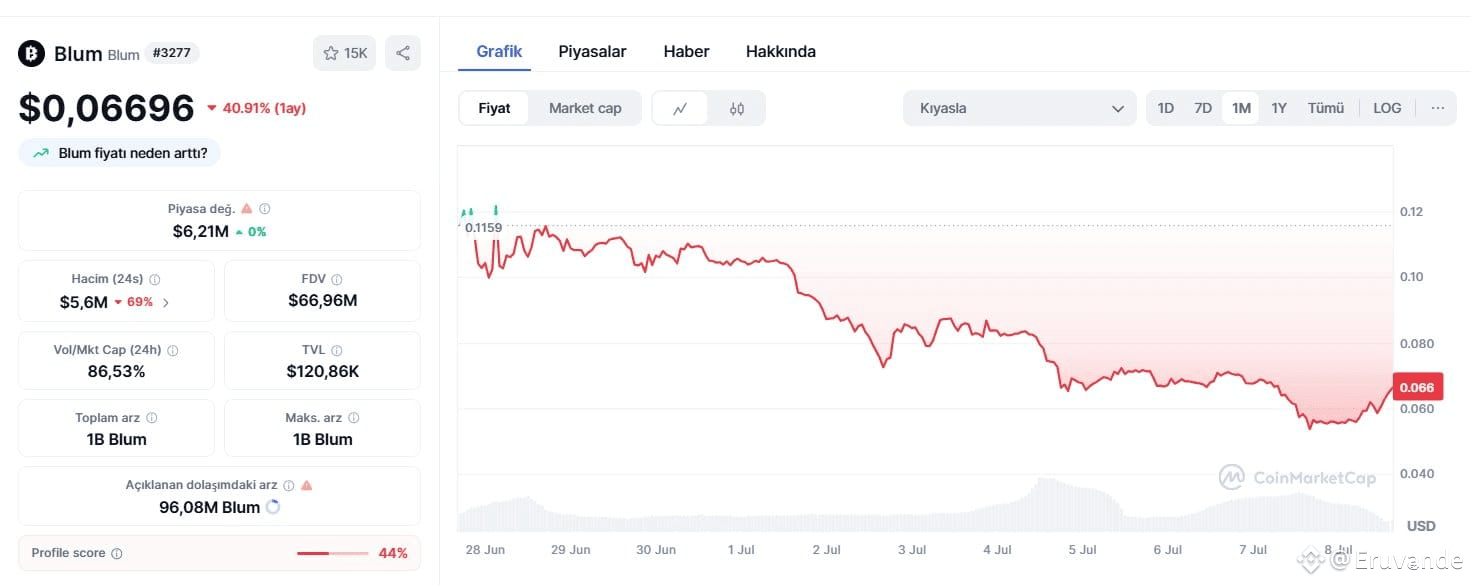Click info icon next to TVL
1471x585 pixels.
(x=337, y=351)
